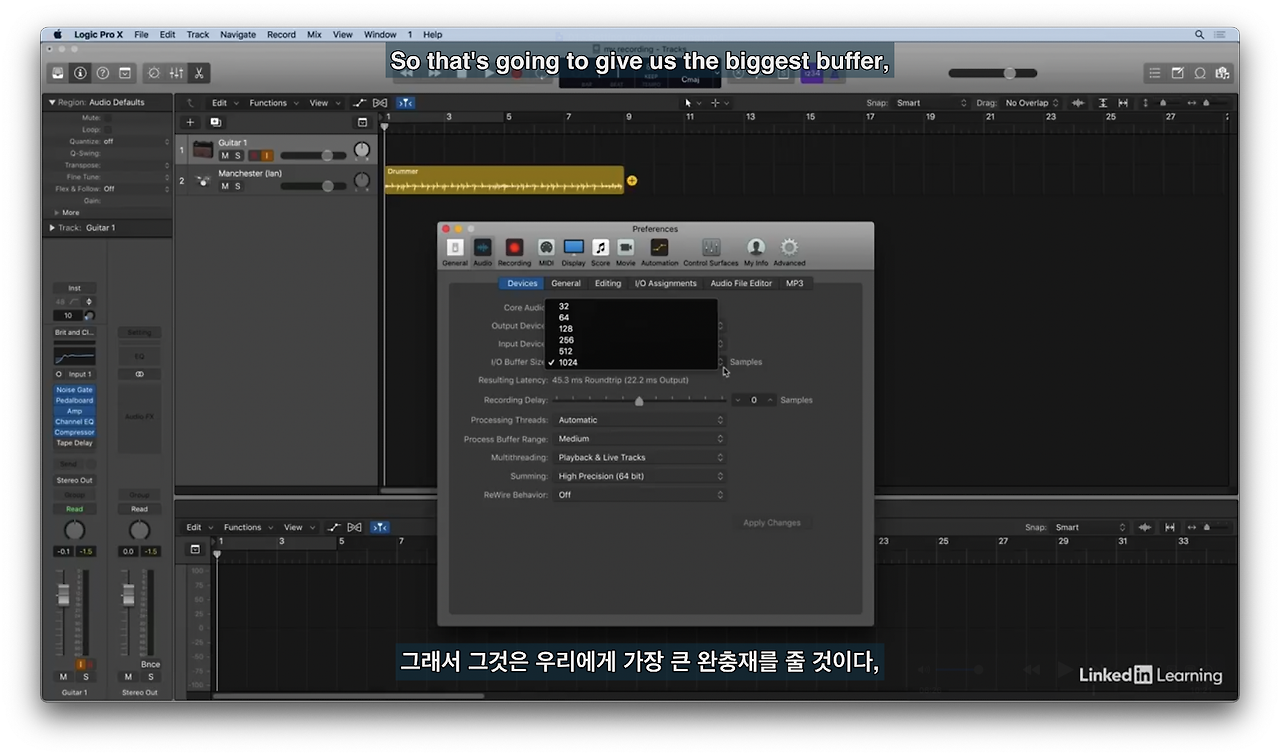The height and width of the screenshot is (756, 1280).
Task: Open the Library icon in control bar
Action: pyautogui.click(x=58, y=73)
